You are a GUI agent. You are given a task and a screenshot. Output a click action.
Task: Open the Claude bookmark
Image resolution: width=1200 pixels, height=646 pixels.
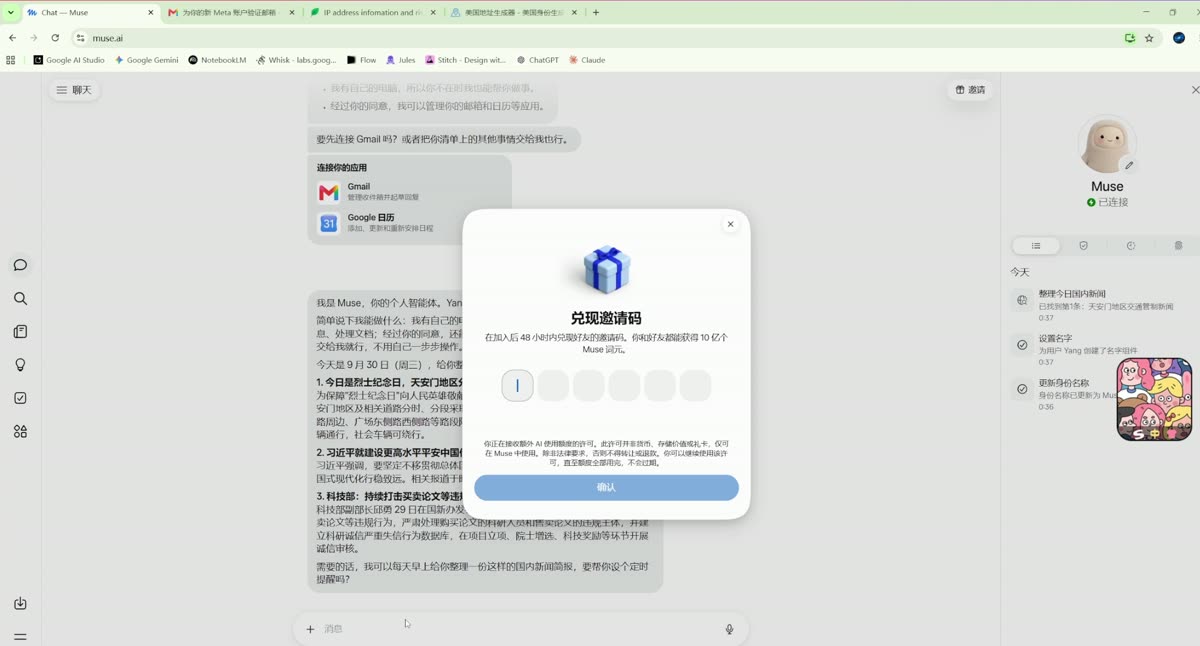click(x=587, y=60)
